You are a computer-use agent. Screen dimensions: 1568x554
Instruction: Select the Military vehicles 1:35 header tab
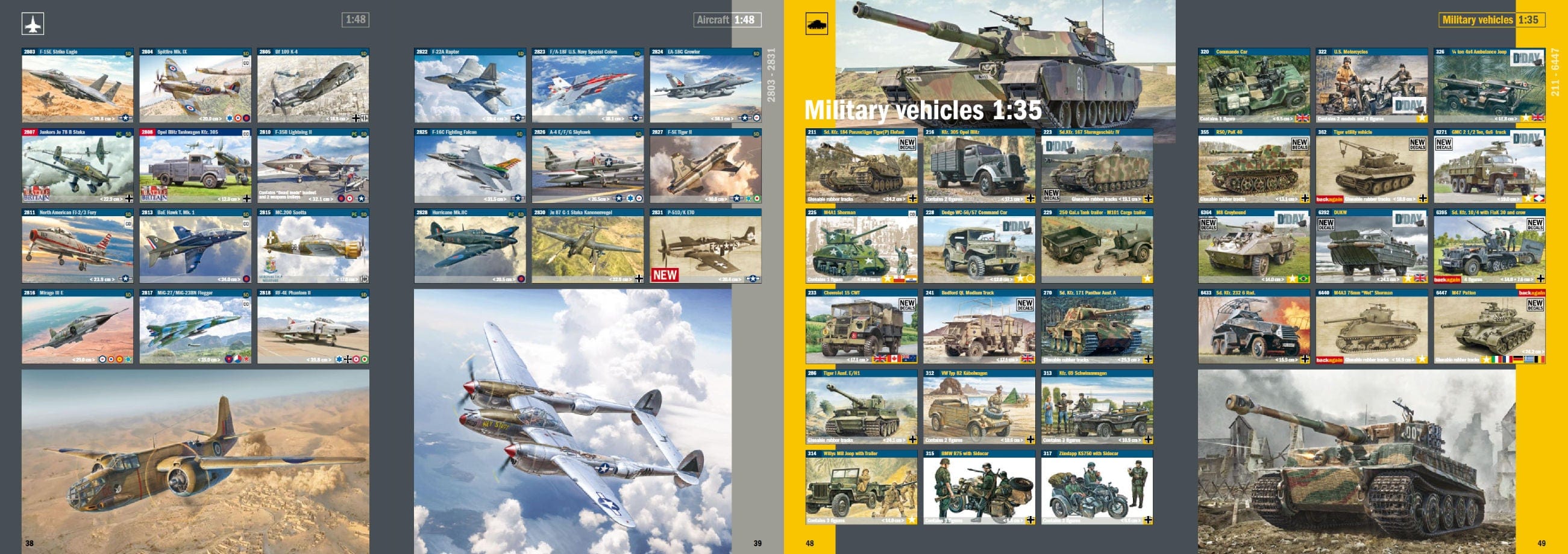click(x=1500, y=19)
